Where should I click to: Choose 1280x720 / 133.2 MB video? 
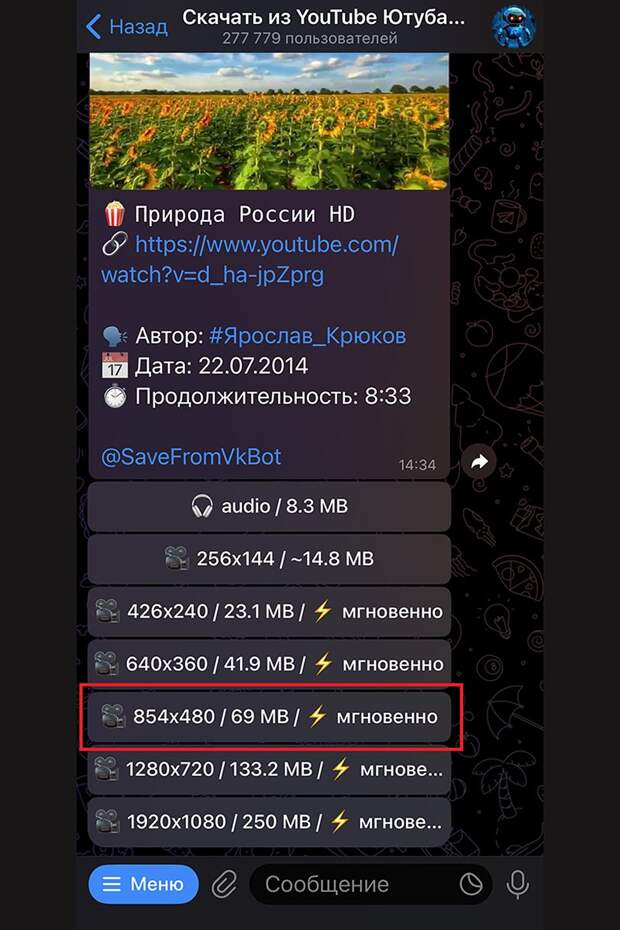(269, 769)
